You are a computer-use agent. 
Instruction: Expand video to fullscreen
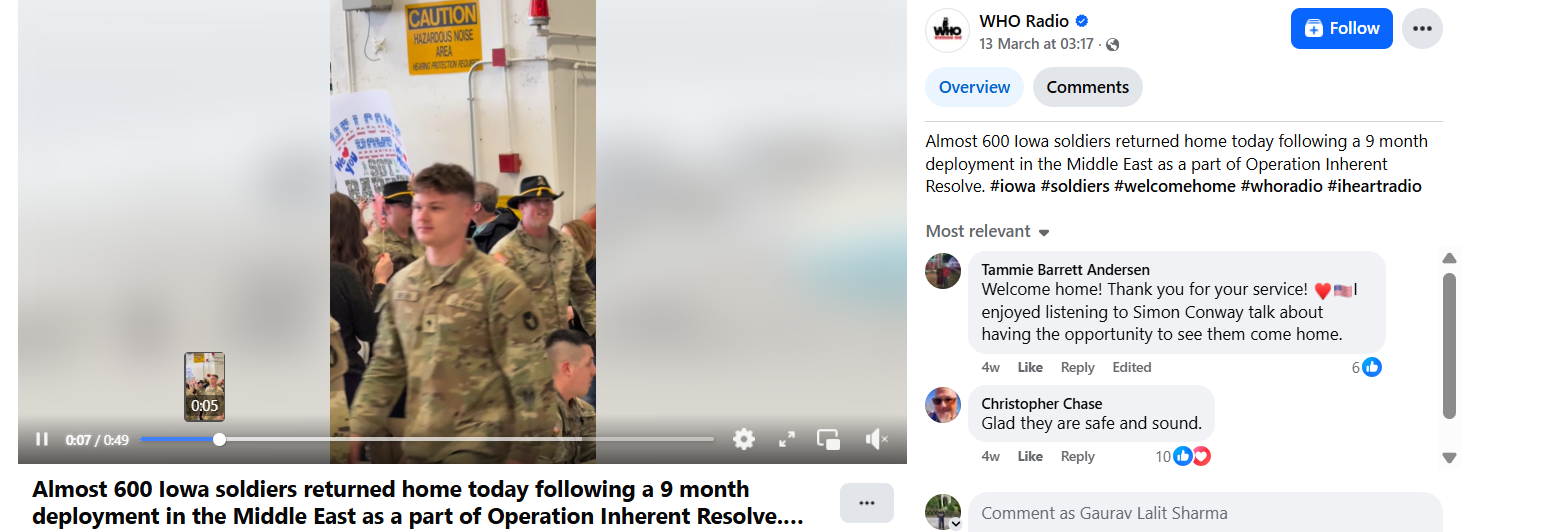pyautogui.click(x=787, y=439)
